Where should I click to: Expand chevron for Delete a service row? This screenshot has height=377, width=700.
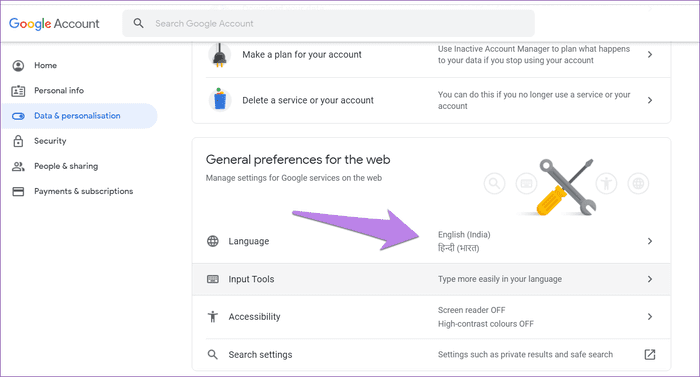[x=650, y=100]
